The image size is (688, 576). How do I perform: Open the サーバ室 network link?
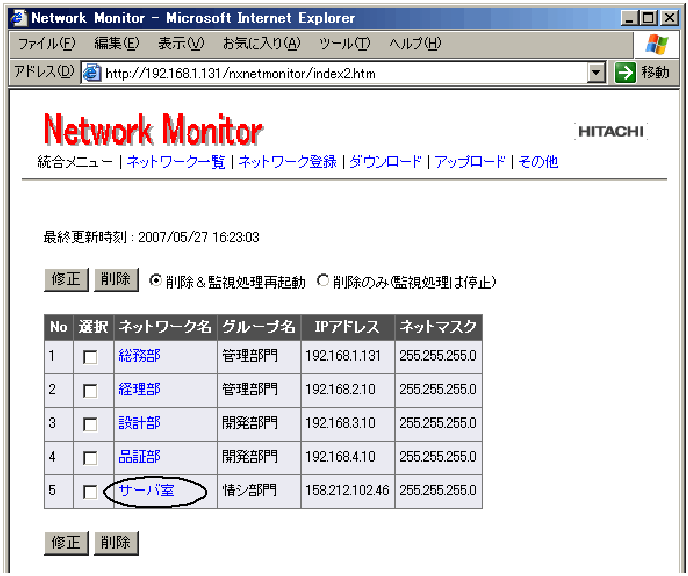coord(147,490)
